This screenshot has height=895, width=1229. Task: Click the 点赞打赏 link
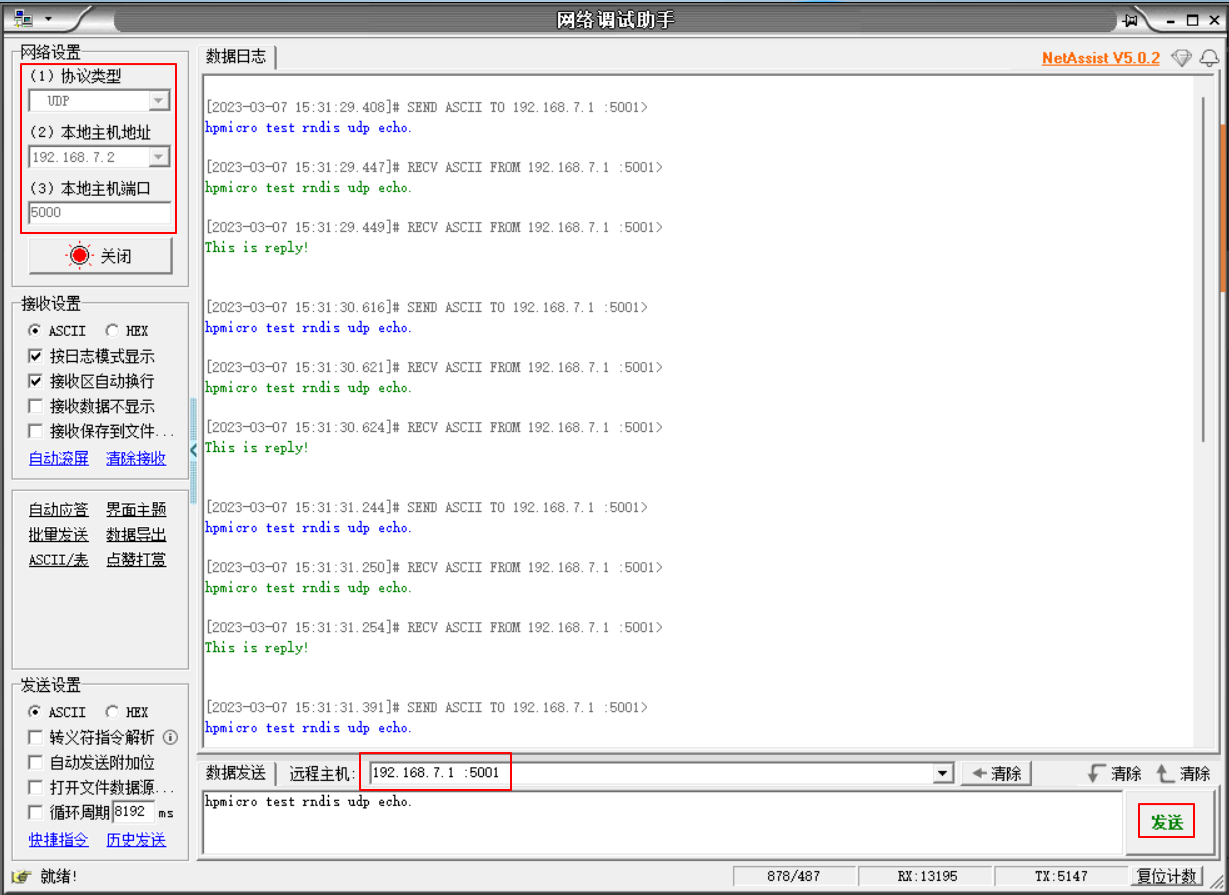(136, 560)
